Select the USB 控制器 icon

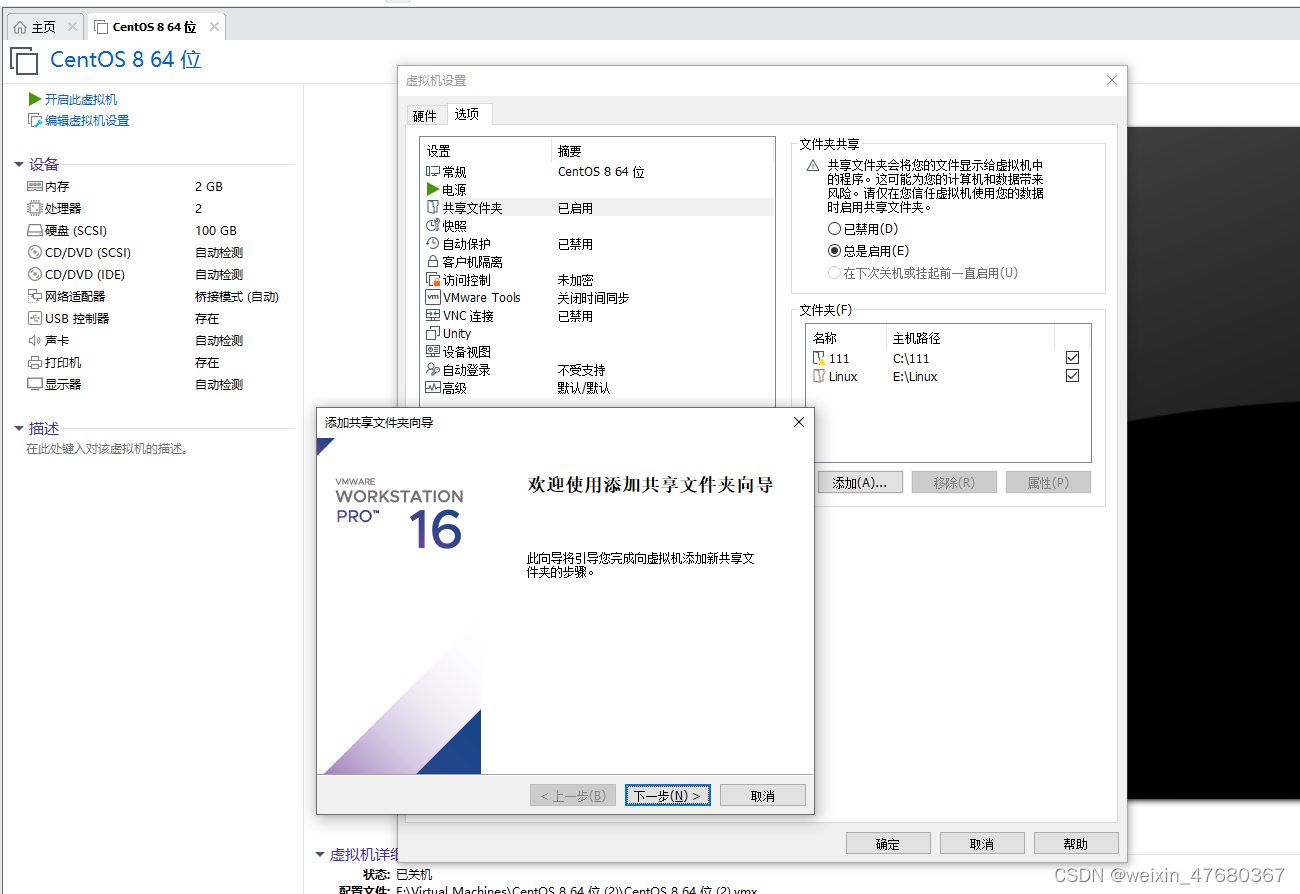35,319
